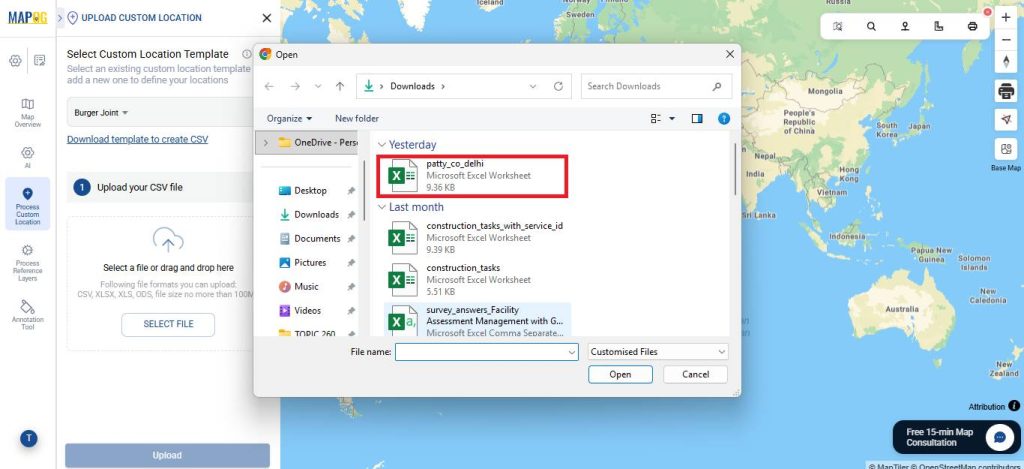Click the SELECT FILE button

[x=168, y=324]
